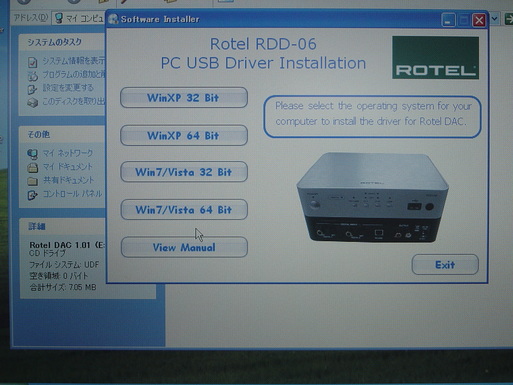Viewport: 513px width, 385px height.
Task: Select the Win7/Vista 32 Bit driver
Action: (x=184, y=172)
